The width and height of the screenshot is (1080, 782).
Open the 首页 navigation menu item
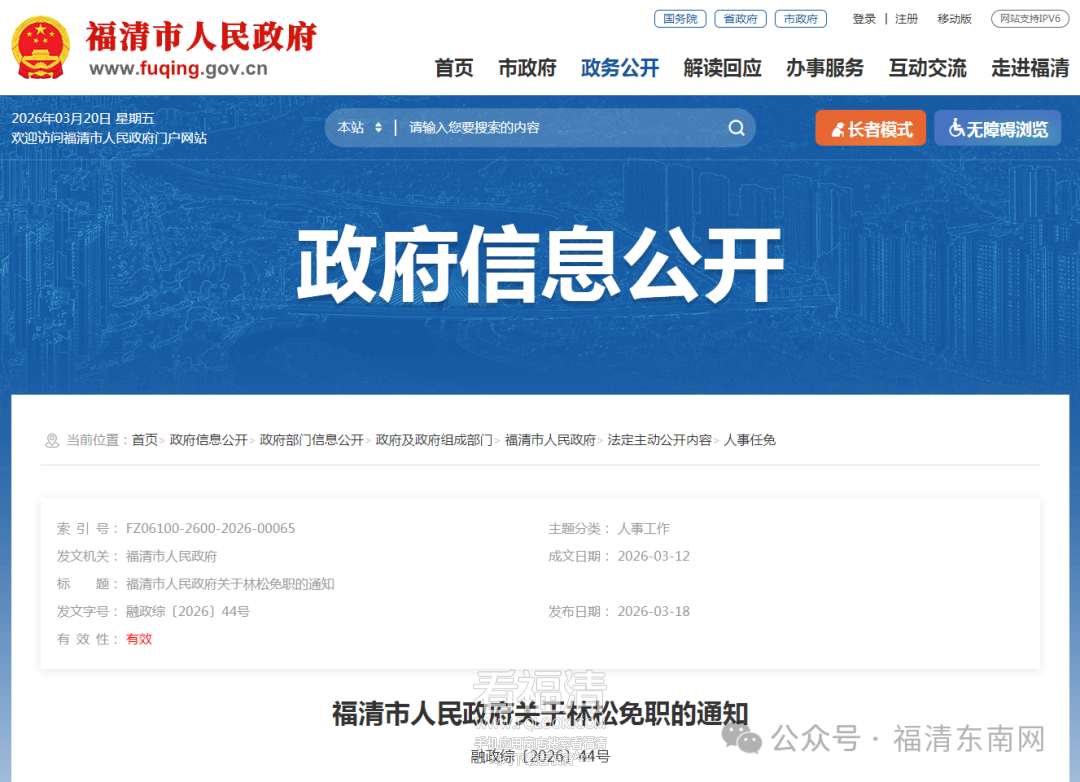(x=454, y=68)
